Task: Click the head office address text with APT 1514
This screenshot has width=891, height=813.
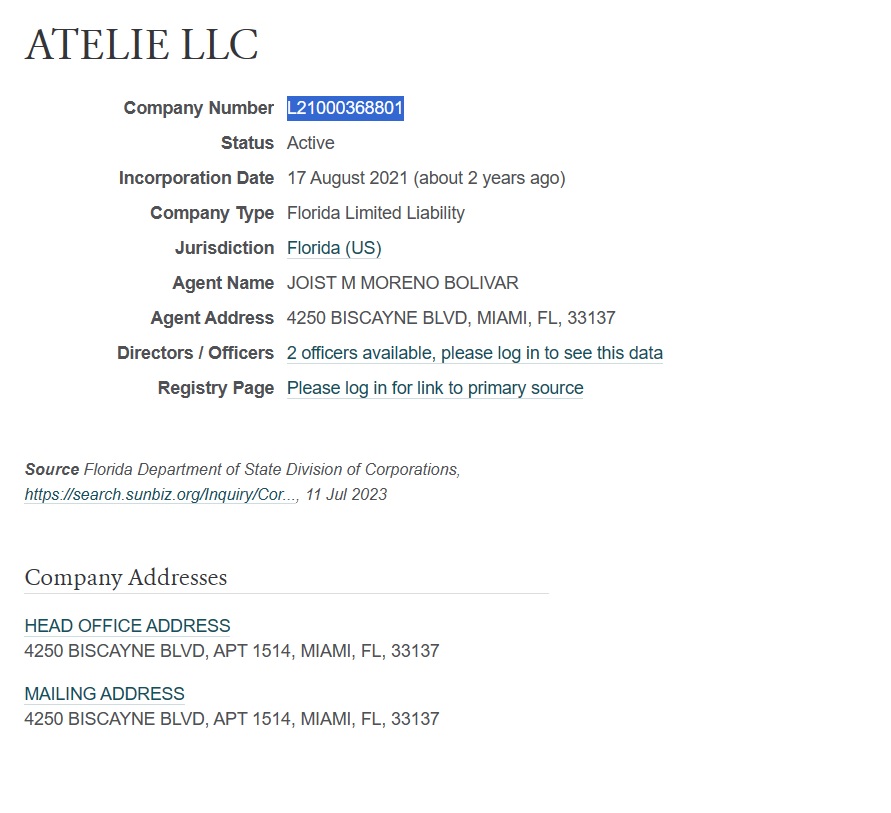Action: 232,651
